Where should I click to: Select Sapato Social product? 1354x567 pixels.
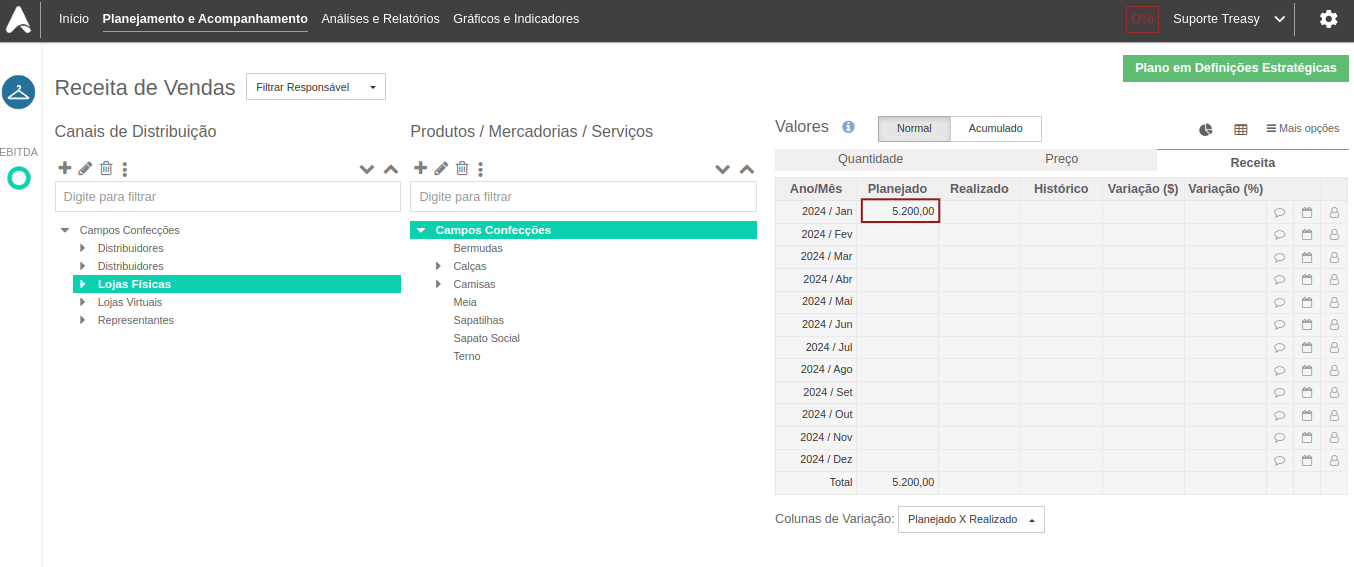coord(487,338)
